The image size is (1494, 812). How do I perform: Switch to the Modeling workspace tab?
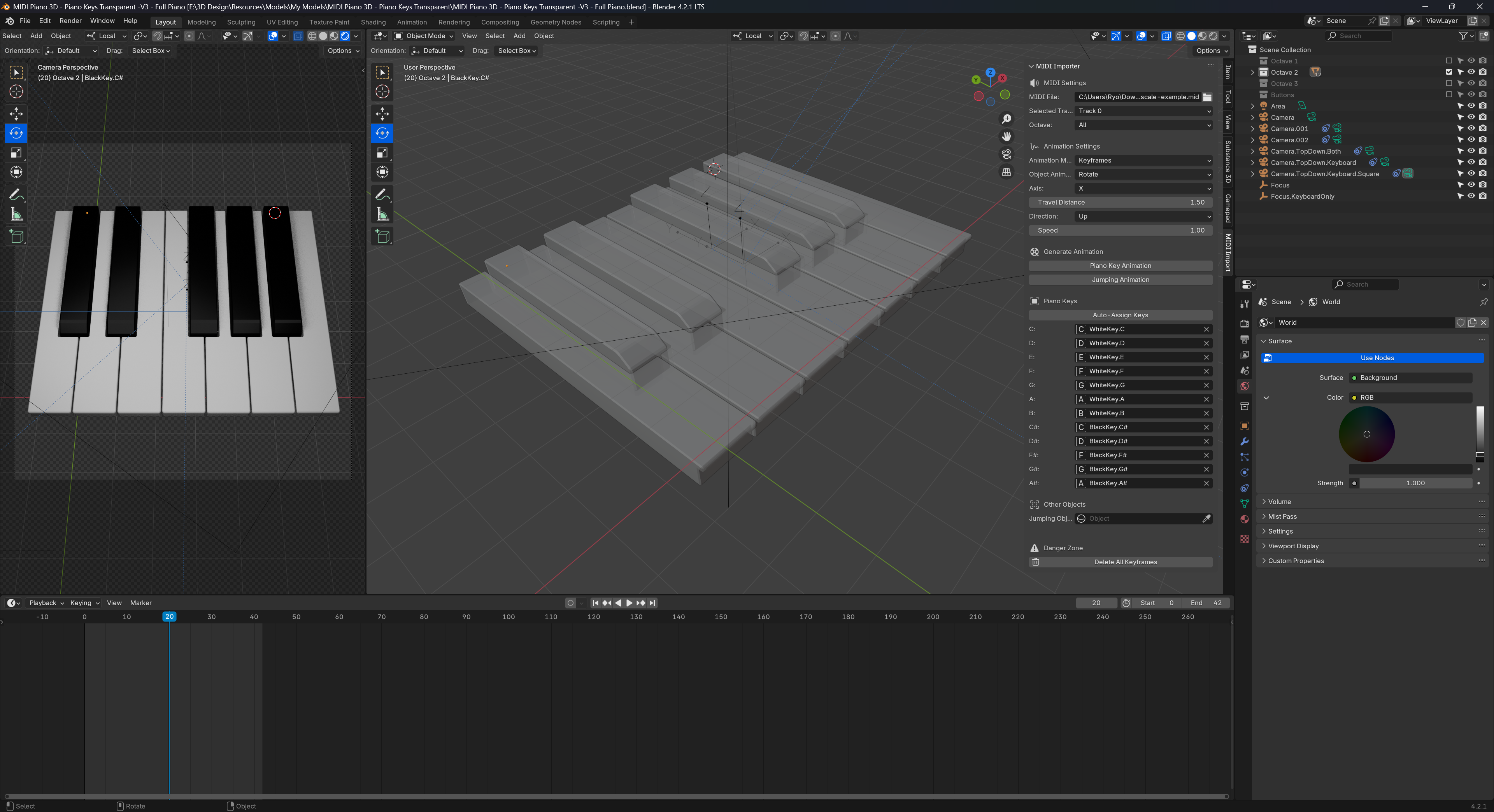[x=201, y=22]
